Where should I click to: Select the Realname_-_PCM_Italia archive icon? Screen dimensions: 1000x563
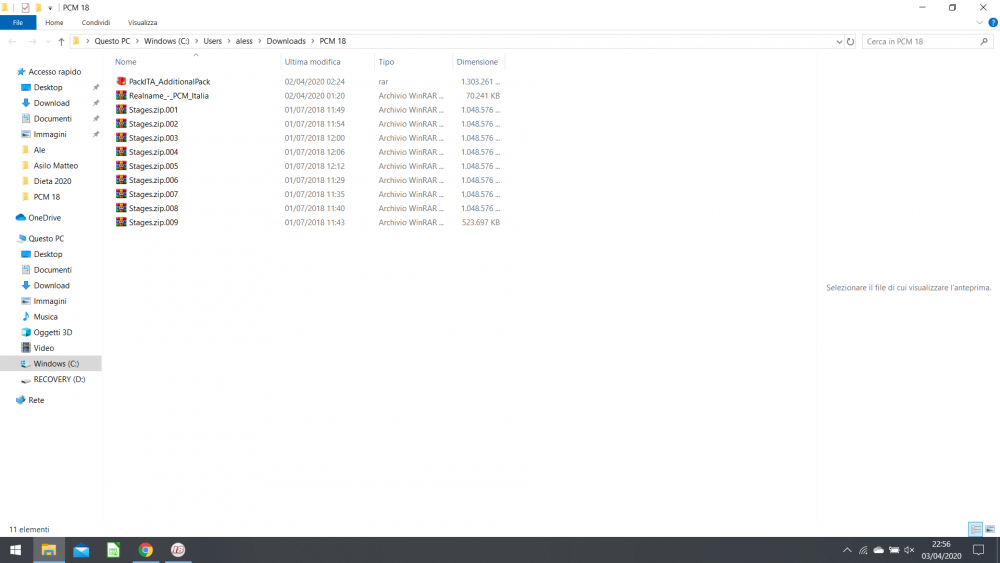click(121, 95)
